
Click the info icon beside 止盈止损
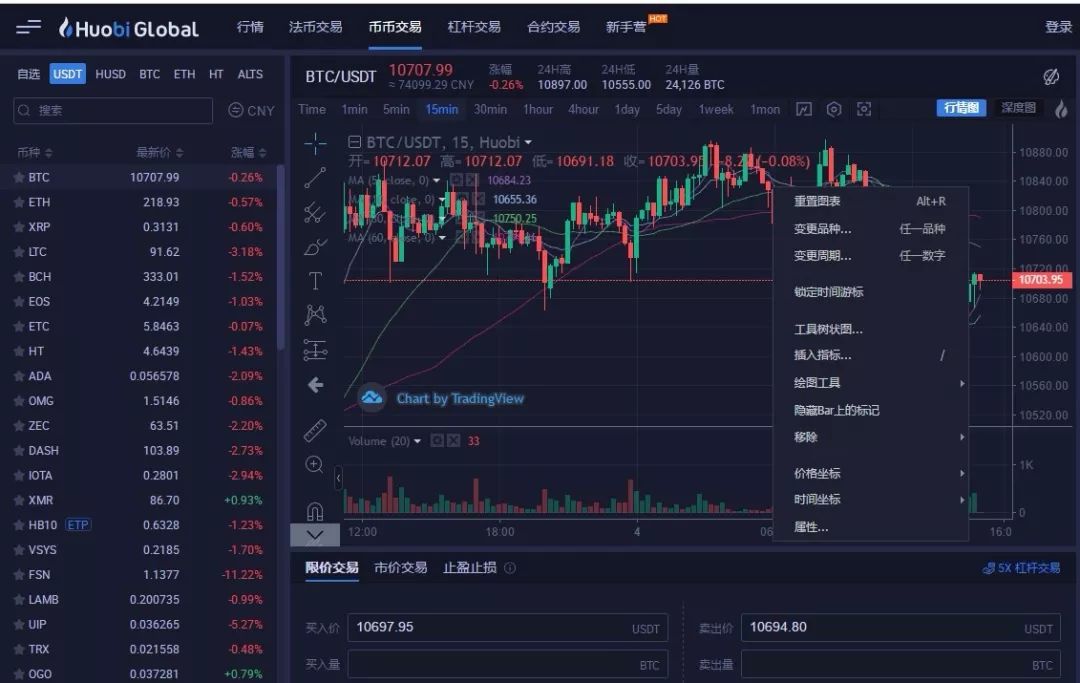point(510,568)
